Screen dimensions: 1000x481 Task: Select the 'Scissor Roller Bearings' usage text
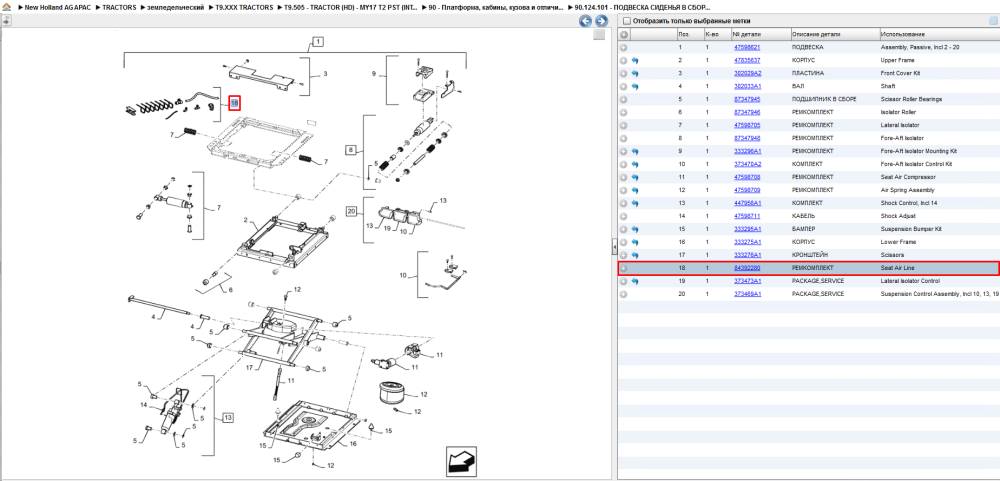pos(911,100)
